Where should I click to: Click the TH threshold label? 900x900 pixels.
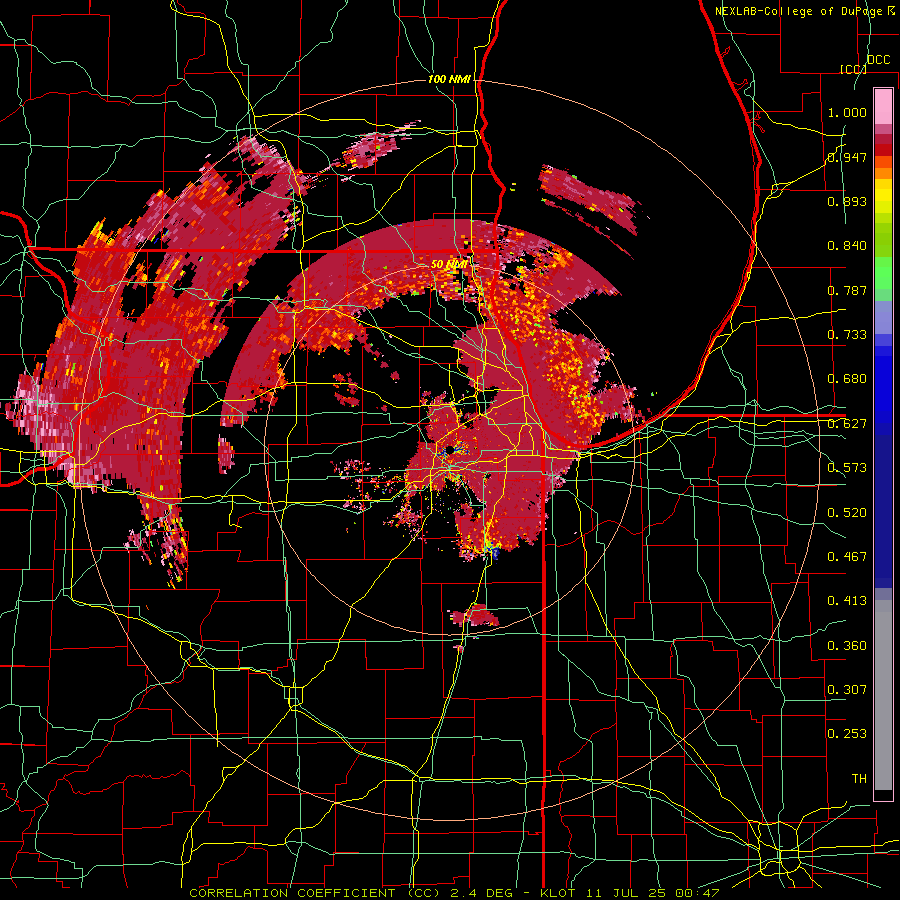click(859, 779)
